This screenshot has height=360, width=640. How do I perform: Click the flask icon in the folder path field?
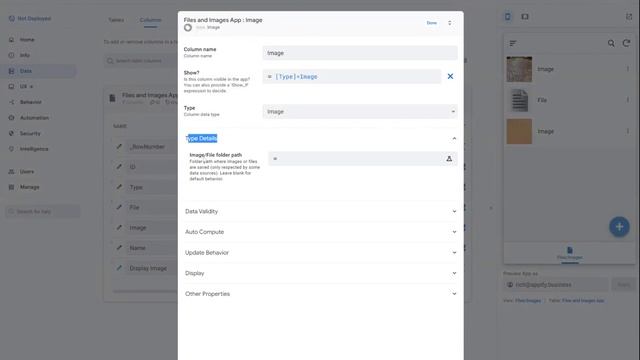pos(449,159)
